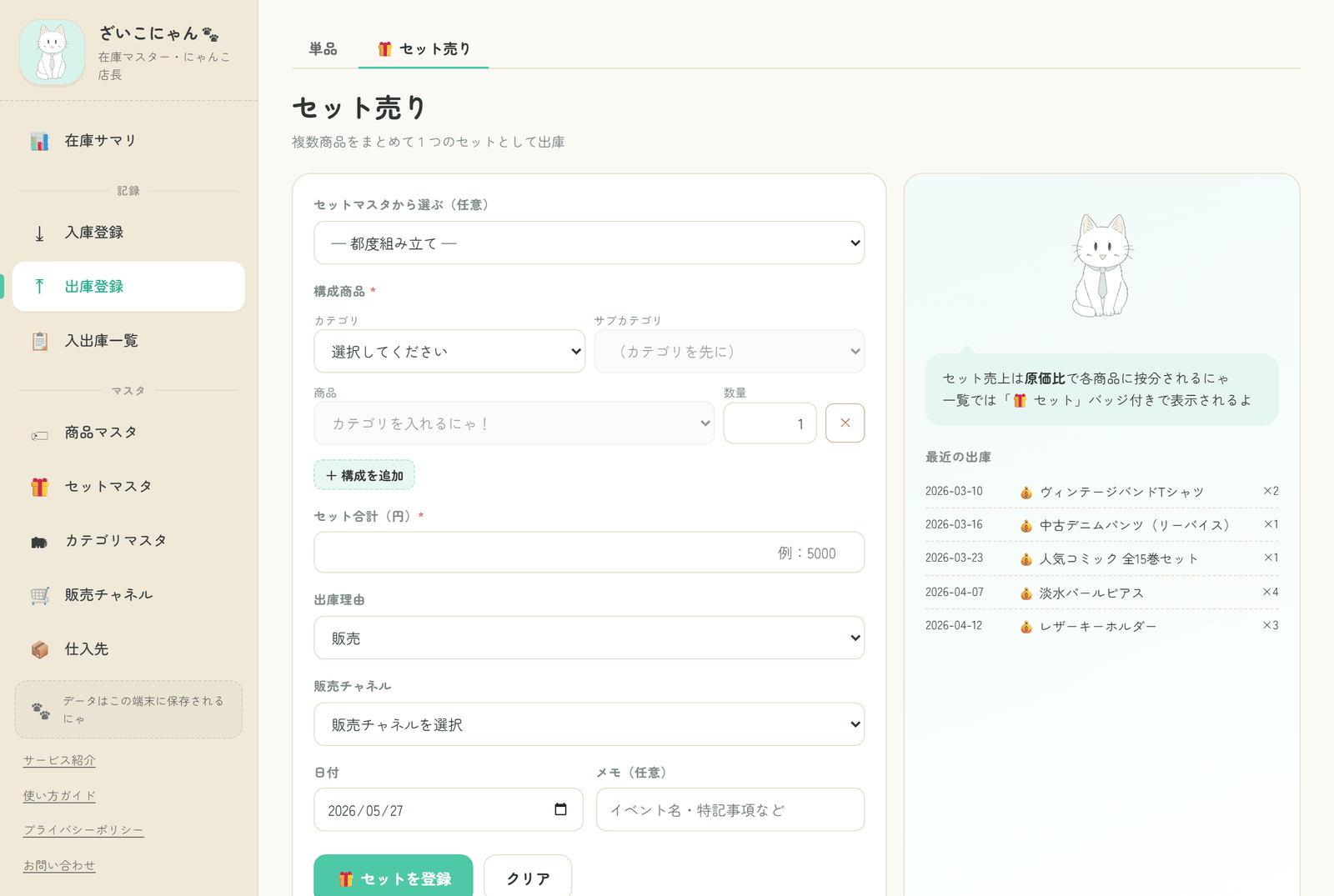1334x896 pixels.
Task: Open the お問い合わせ link
Action: tap(59, 865)
